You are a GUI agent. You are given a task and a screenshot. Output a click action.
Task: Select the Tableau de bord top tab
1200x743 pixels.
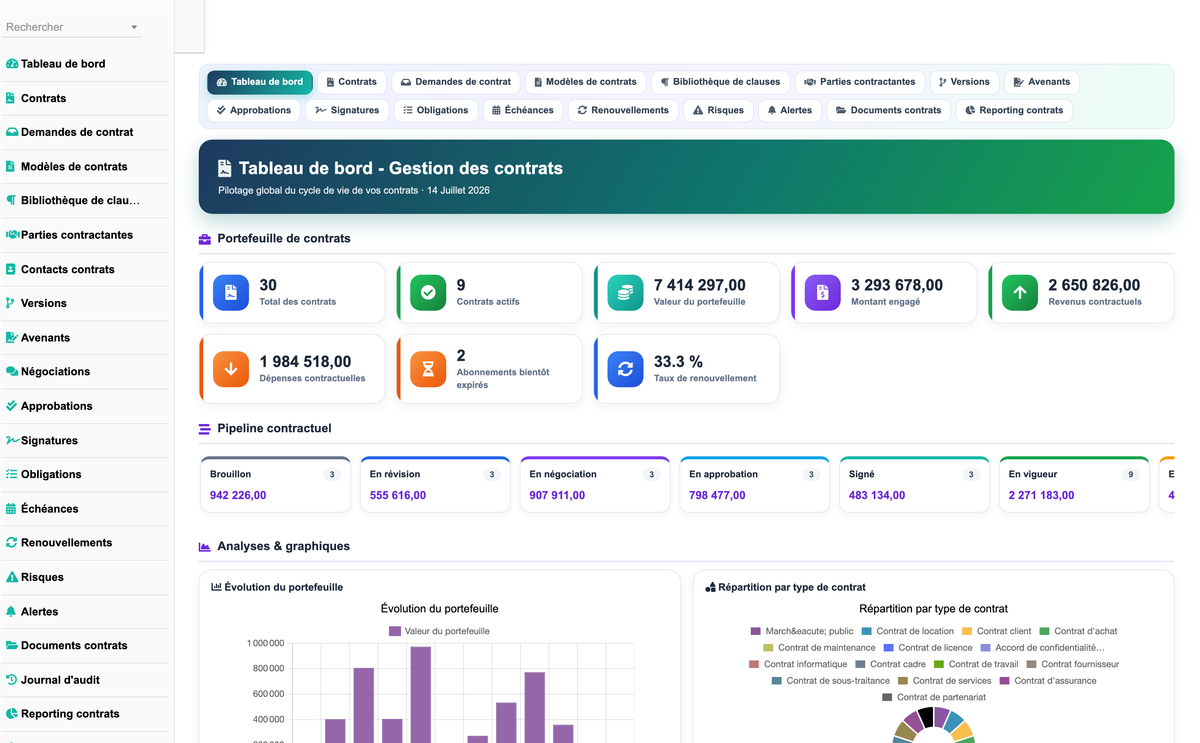[260, 82]
